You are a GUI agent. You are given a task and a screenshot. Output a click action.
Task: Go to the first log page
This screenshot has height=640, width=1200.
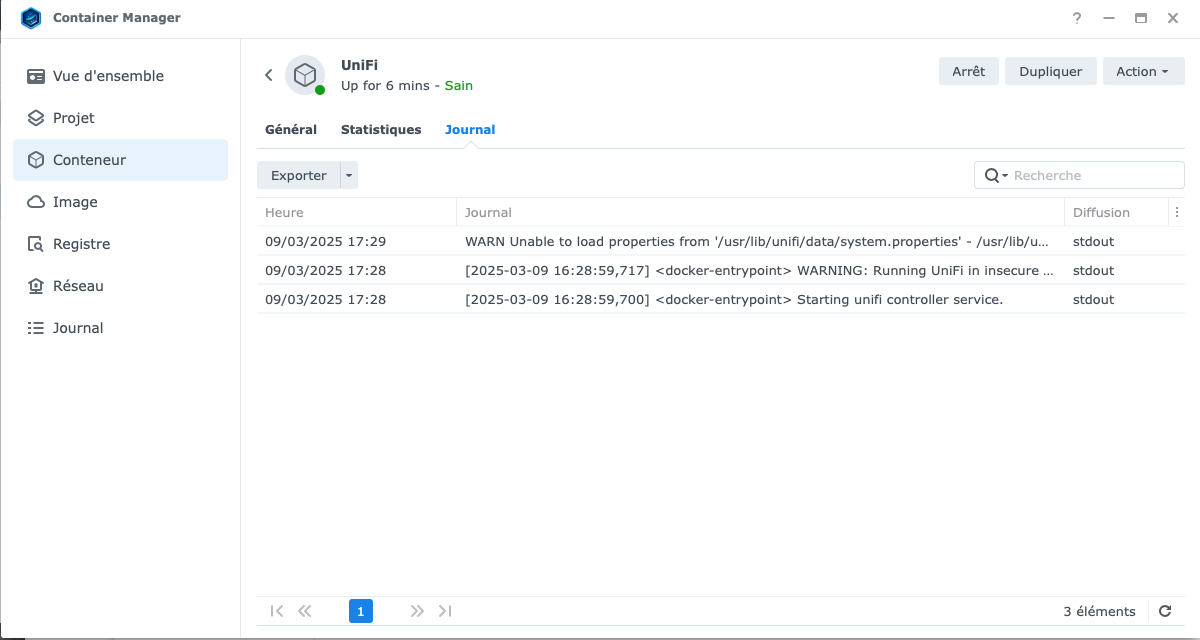click(277, 611)
